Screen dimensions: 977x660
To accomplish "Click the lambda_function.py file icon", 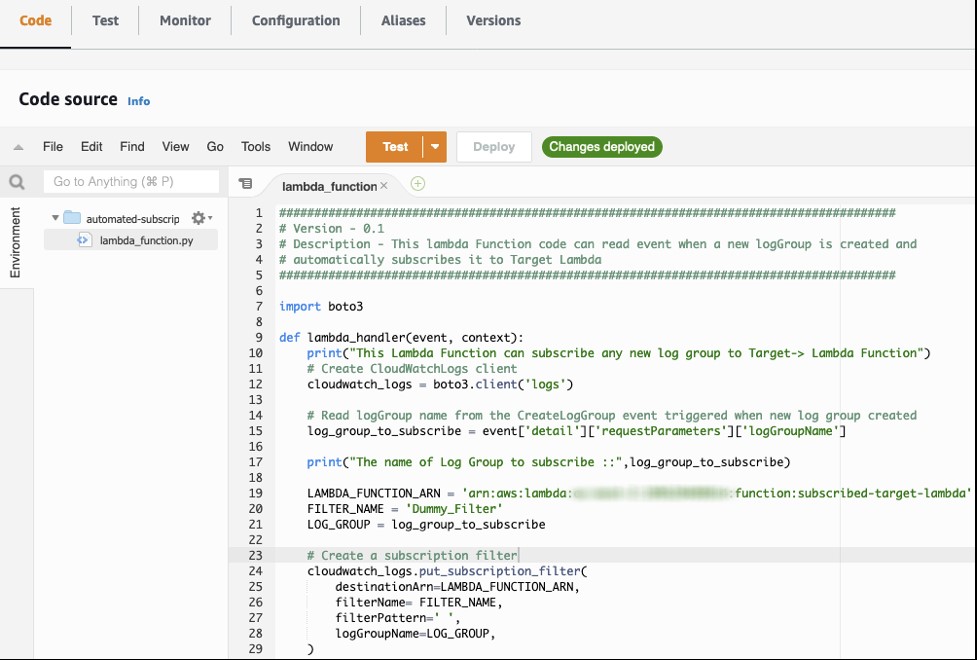I will [x=84, y=240].
